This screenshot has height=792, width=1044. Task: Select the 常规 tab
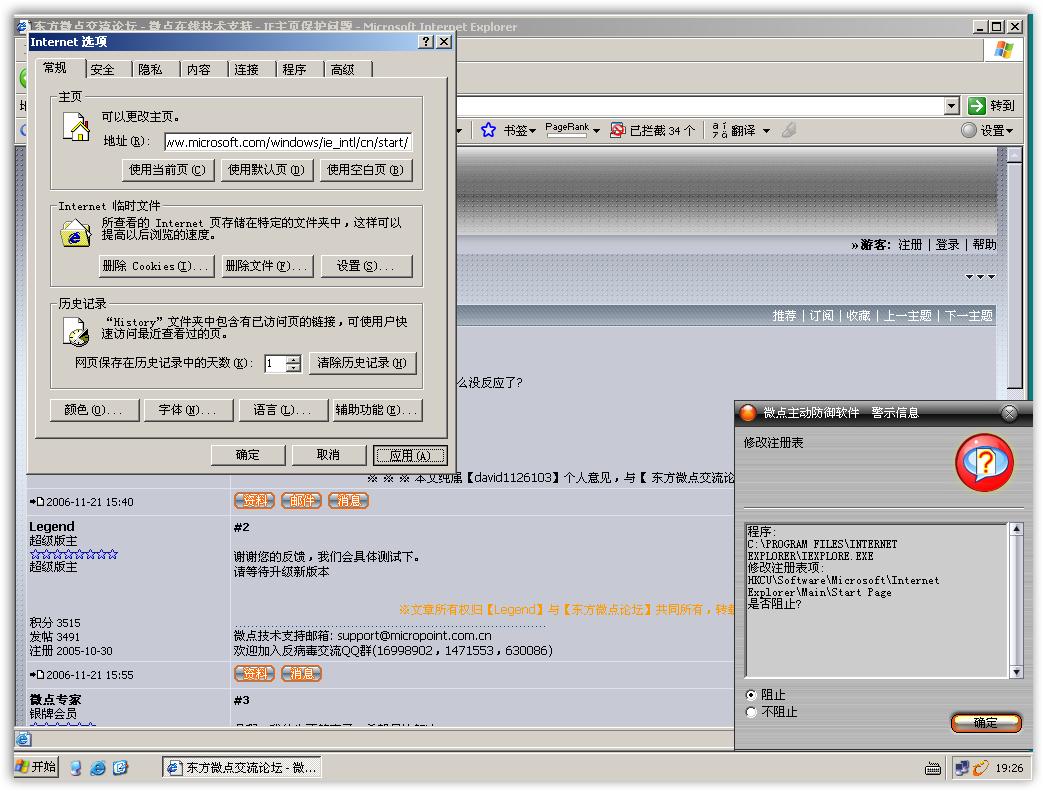(x=55, y=68)
